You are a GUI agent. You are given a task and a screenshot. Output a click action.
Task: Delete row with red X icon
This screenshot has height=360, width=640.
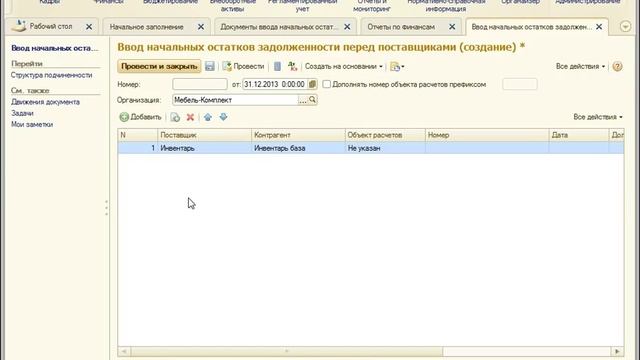coord(190,118)
